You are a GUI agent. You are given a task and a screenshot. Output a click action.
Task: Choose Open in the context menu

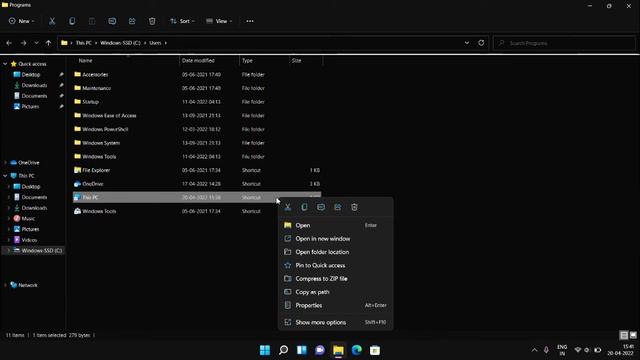click(x=335, y=225)
